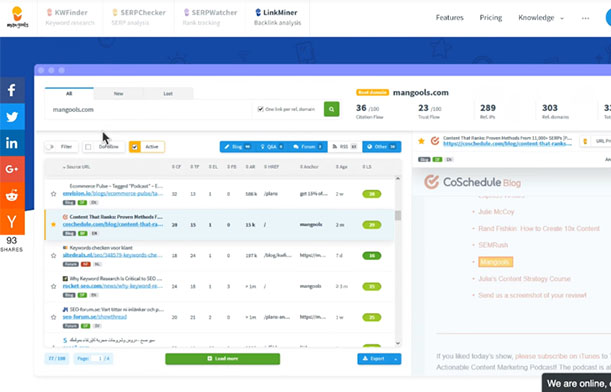Share via the Google Plus icon

(x=12, y=169)
